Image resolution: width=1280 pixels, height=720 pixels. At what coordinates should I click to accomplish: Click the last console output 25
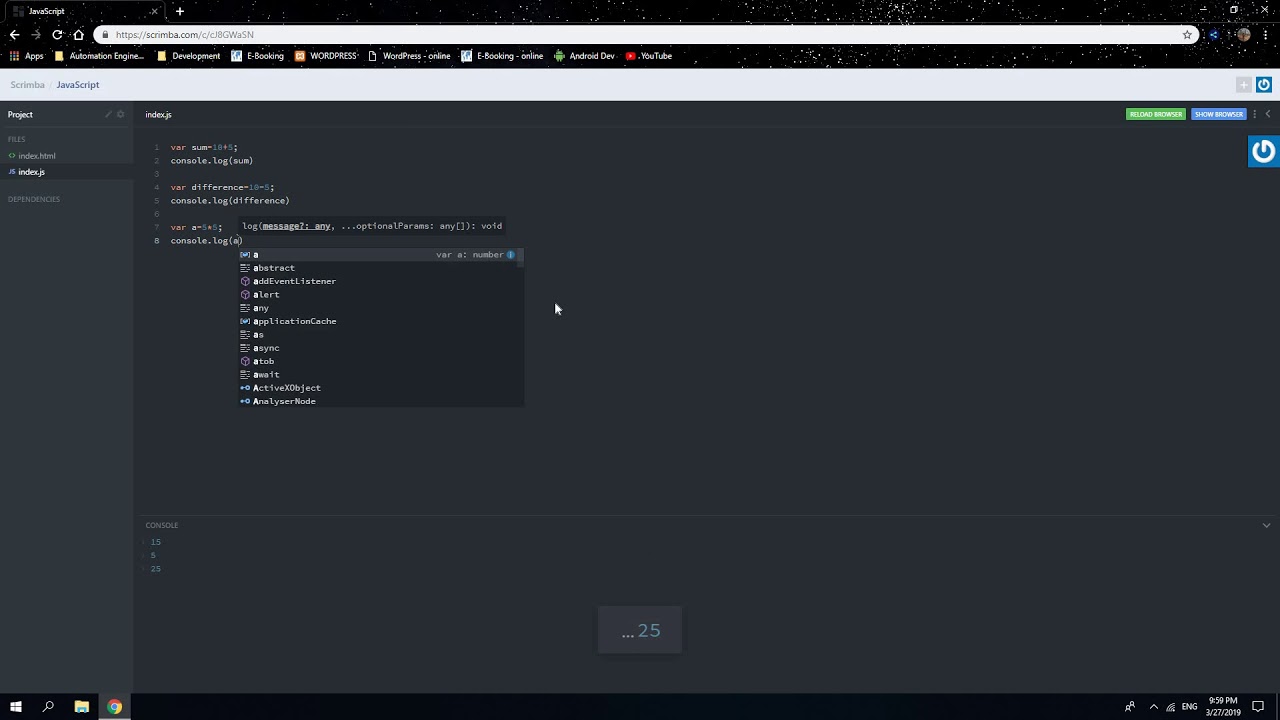[x=155, y=569]
